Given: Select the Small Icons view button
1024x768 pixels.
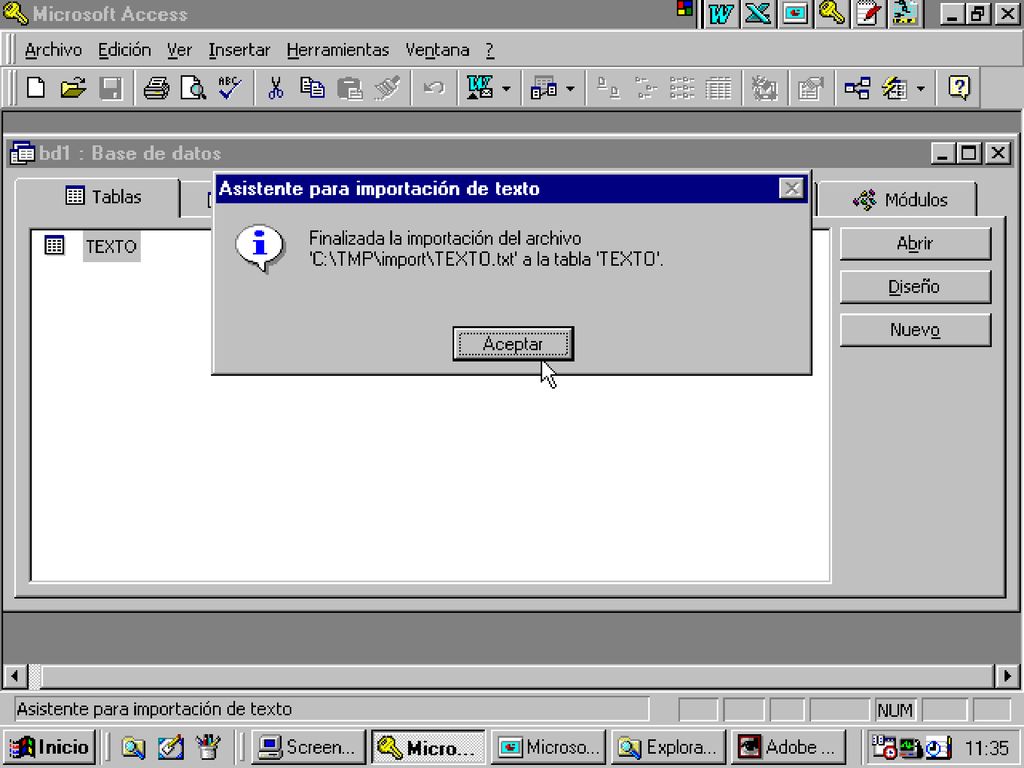Looking at the screenshot, I should (645, 88).
